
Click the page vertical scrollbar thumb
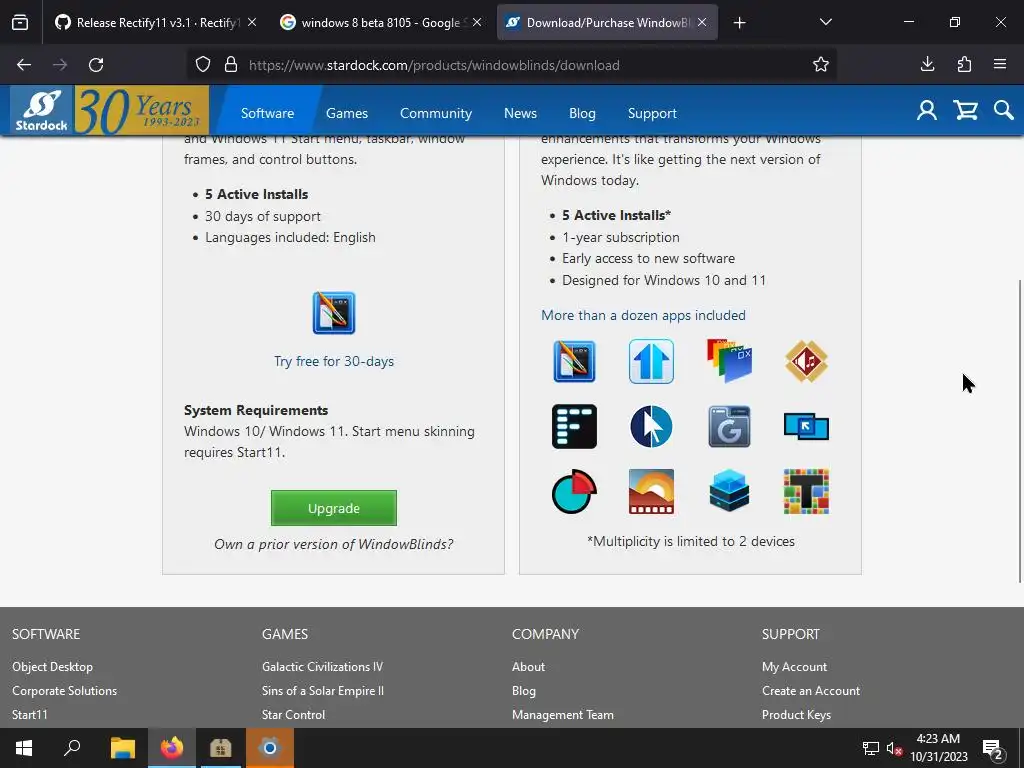[x=1019, y=431]
